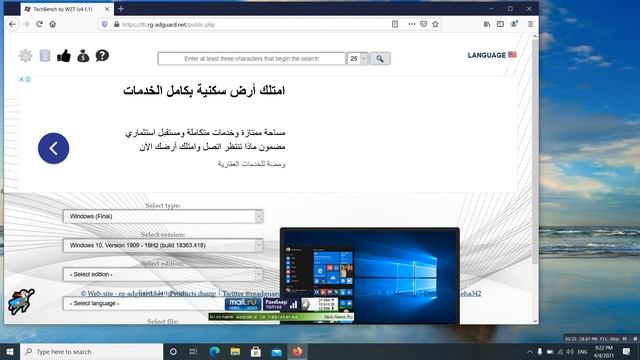Reload the page with refresh icon
This screenshot has width=640, height=360.
[x=39, y=24]
